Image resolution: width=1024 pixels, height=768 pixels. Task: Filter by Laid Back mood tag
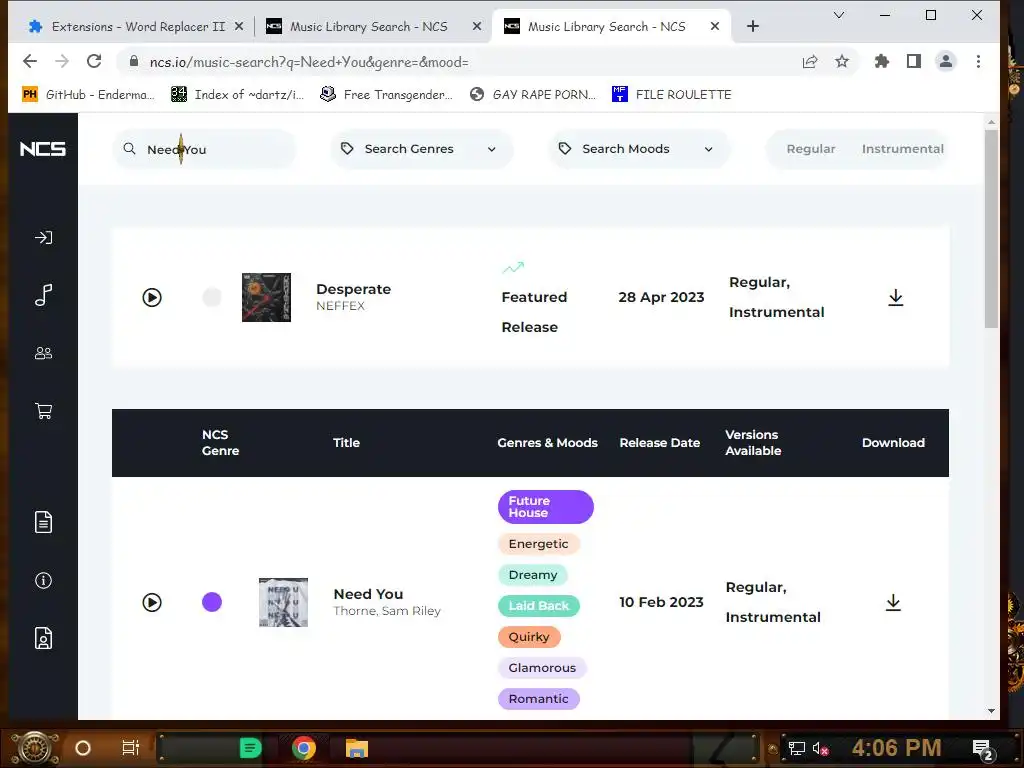click(x=538, y=606)
